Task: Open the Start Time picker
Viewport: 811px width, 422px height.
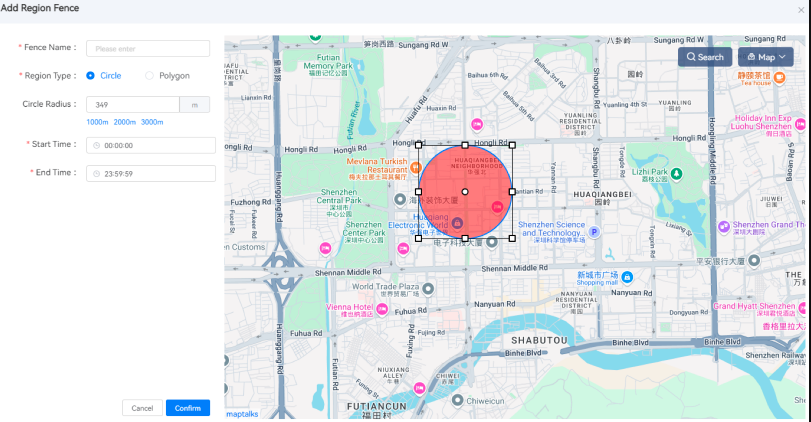Action: click(151, 145)
